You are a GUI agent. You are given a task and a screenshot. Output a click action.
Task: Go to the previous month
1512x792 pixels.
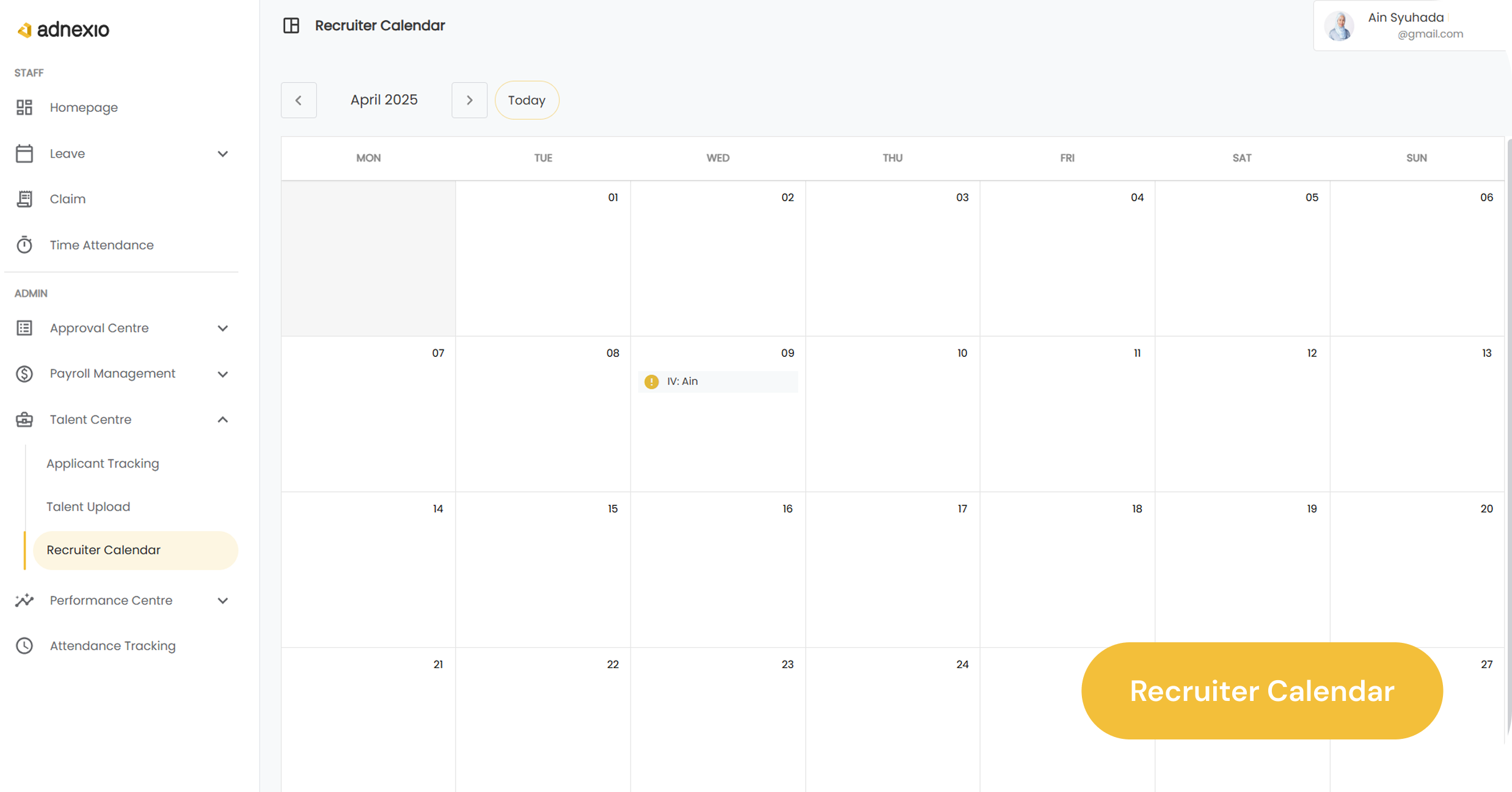click(x=299, y=100)
